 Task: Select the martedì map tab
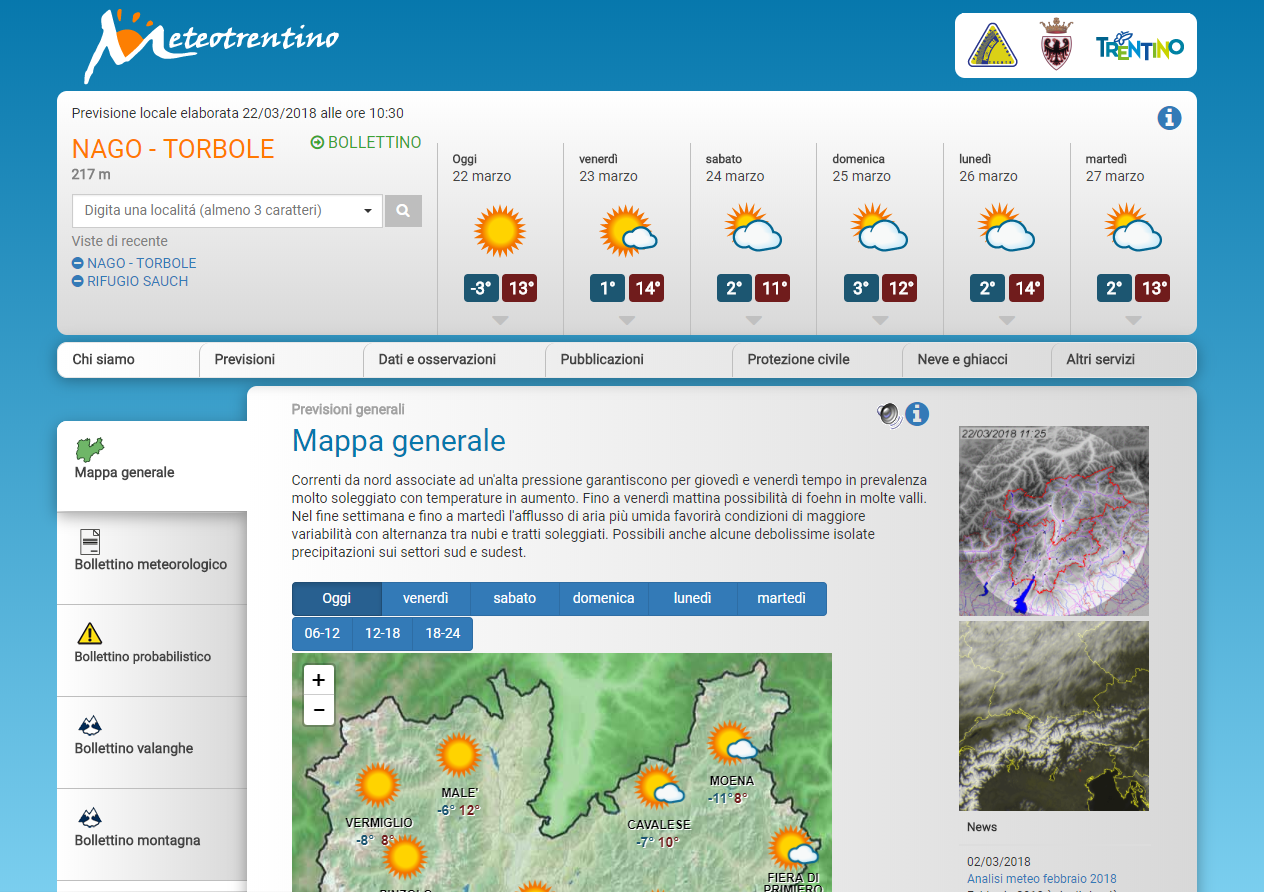click(782, 599)
